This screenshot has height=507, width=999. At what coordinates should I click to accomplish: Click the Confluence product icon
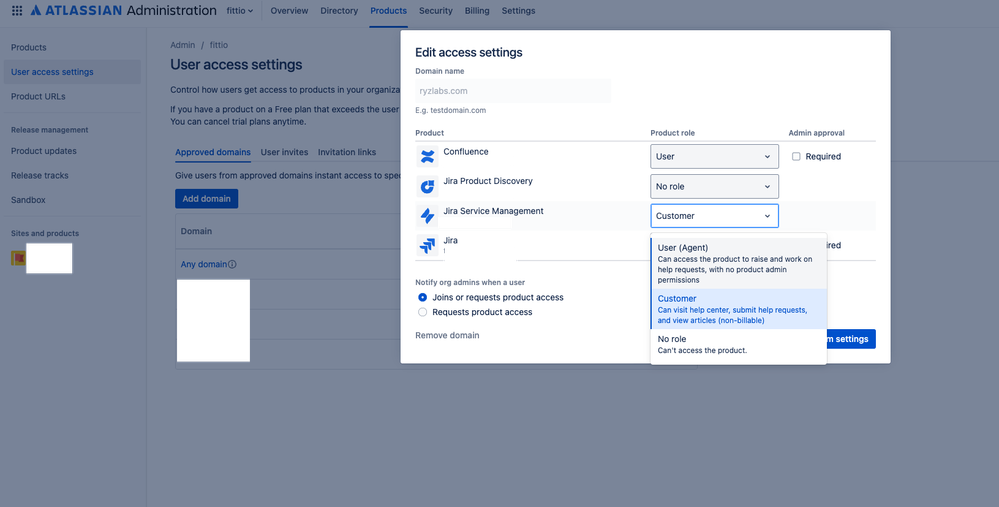pyautogui.click(x=428, y=156)
